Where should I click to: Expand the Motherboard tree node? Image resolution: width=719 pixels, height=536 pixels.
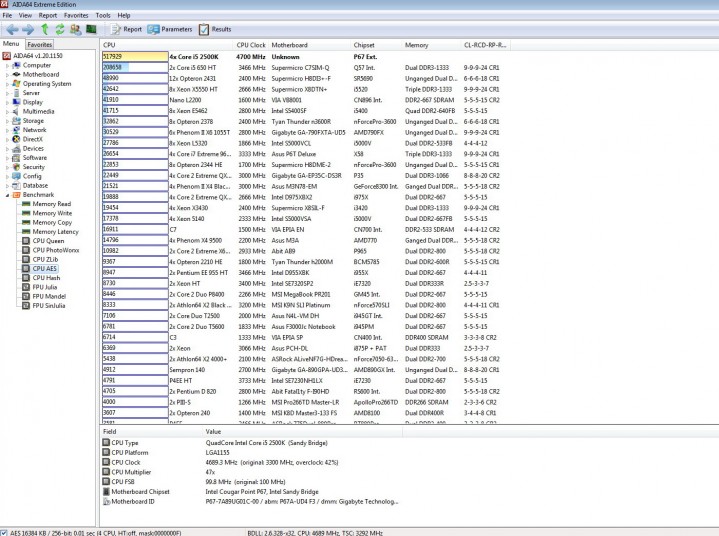coord(7,75)
